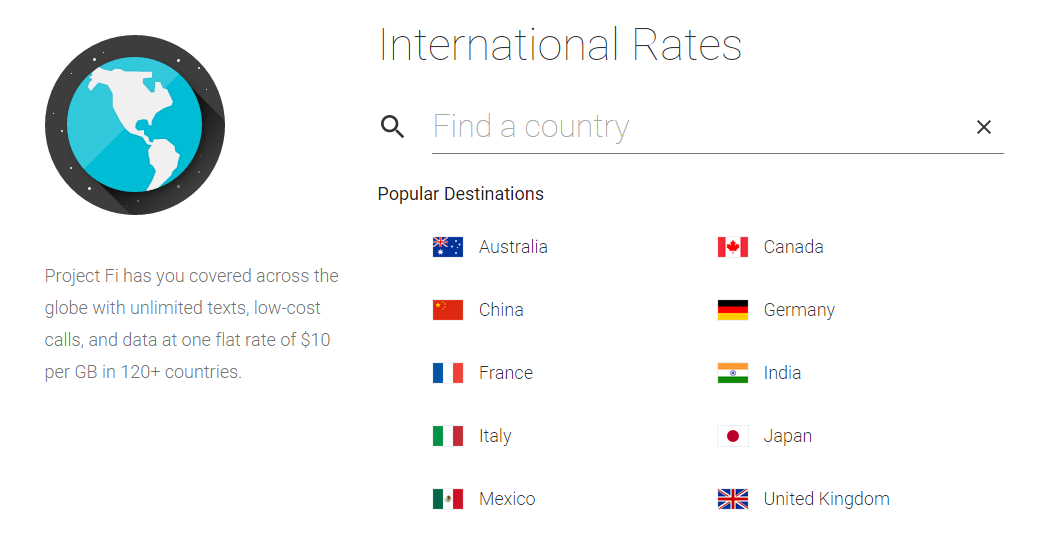Pick United Kingdom country name

tap(826, 499)
